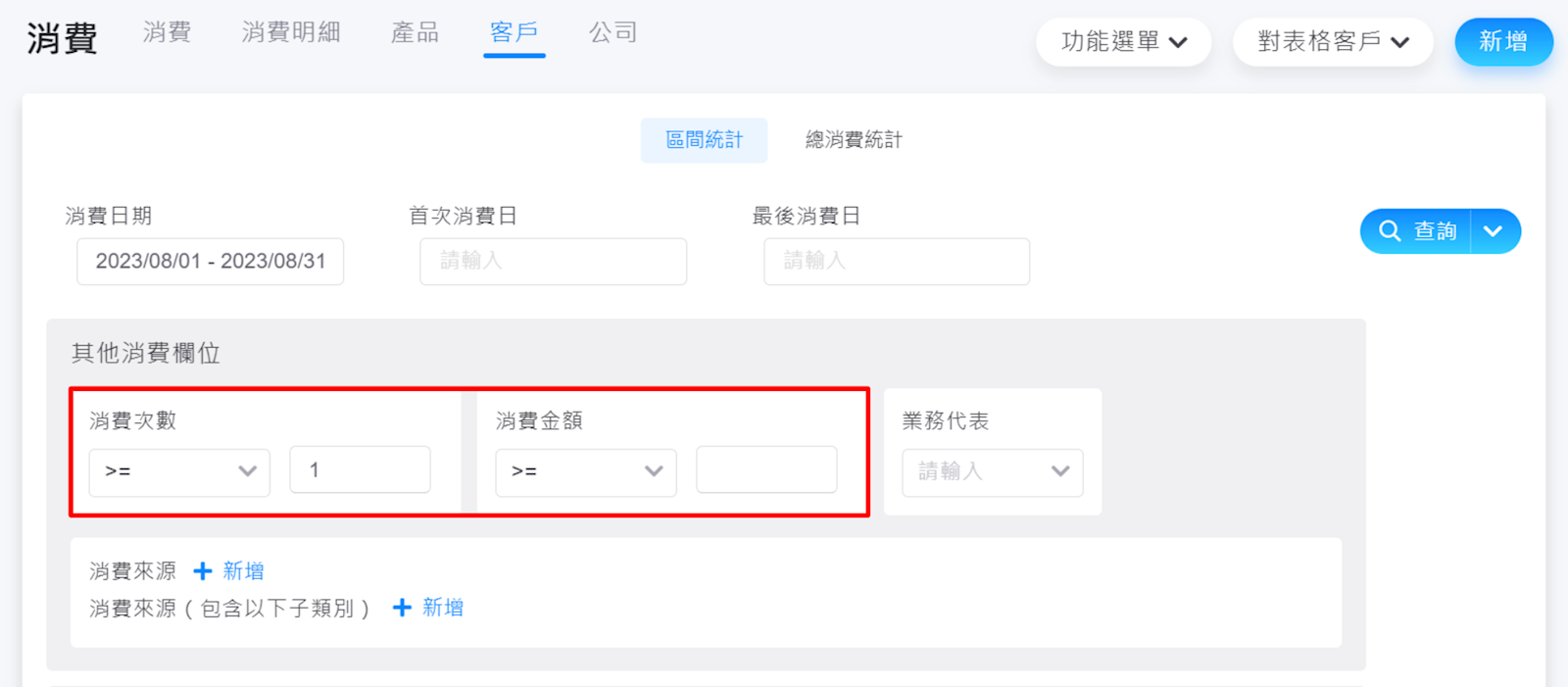1568x687 pixels.
Task: Expand the 業務代表 select box
Action: coord(992,471)
